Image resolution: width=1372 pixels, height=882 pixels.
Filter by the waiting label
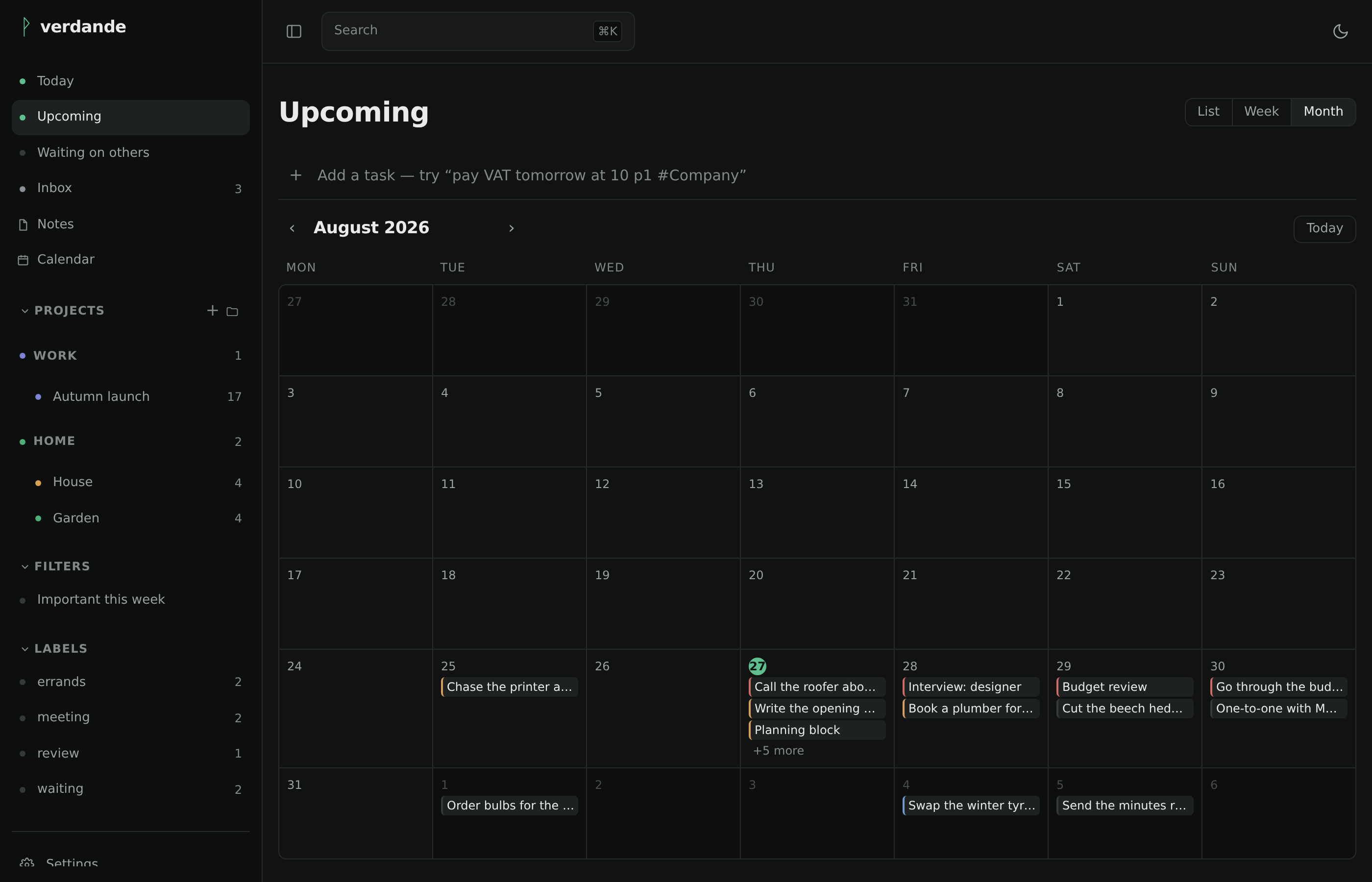pos(130,788)
